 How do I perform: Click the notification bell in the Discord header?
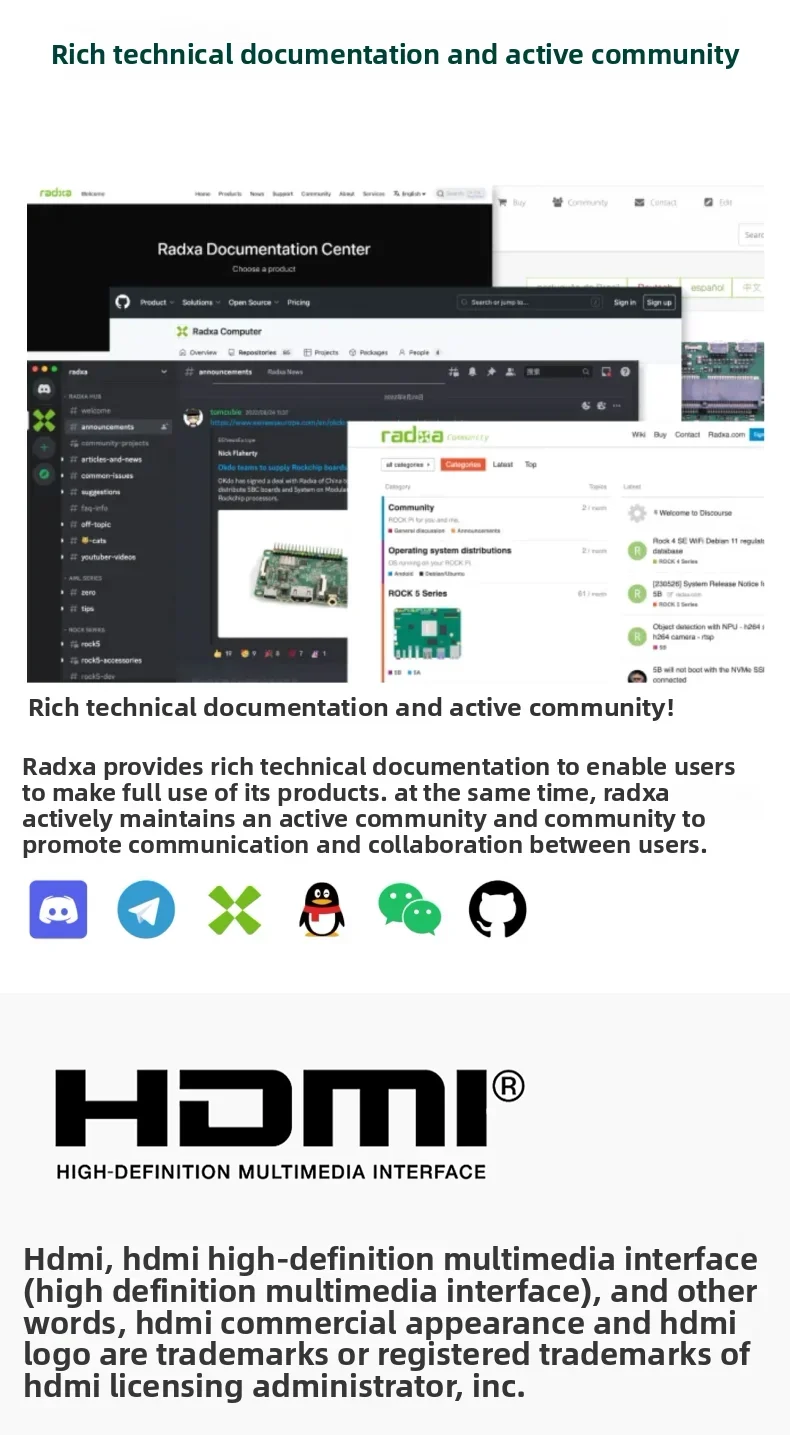[x=472, y=371]
